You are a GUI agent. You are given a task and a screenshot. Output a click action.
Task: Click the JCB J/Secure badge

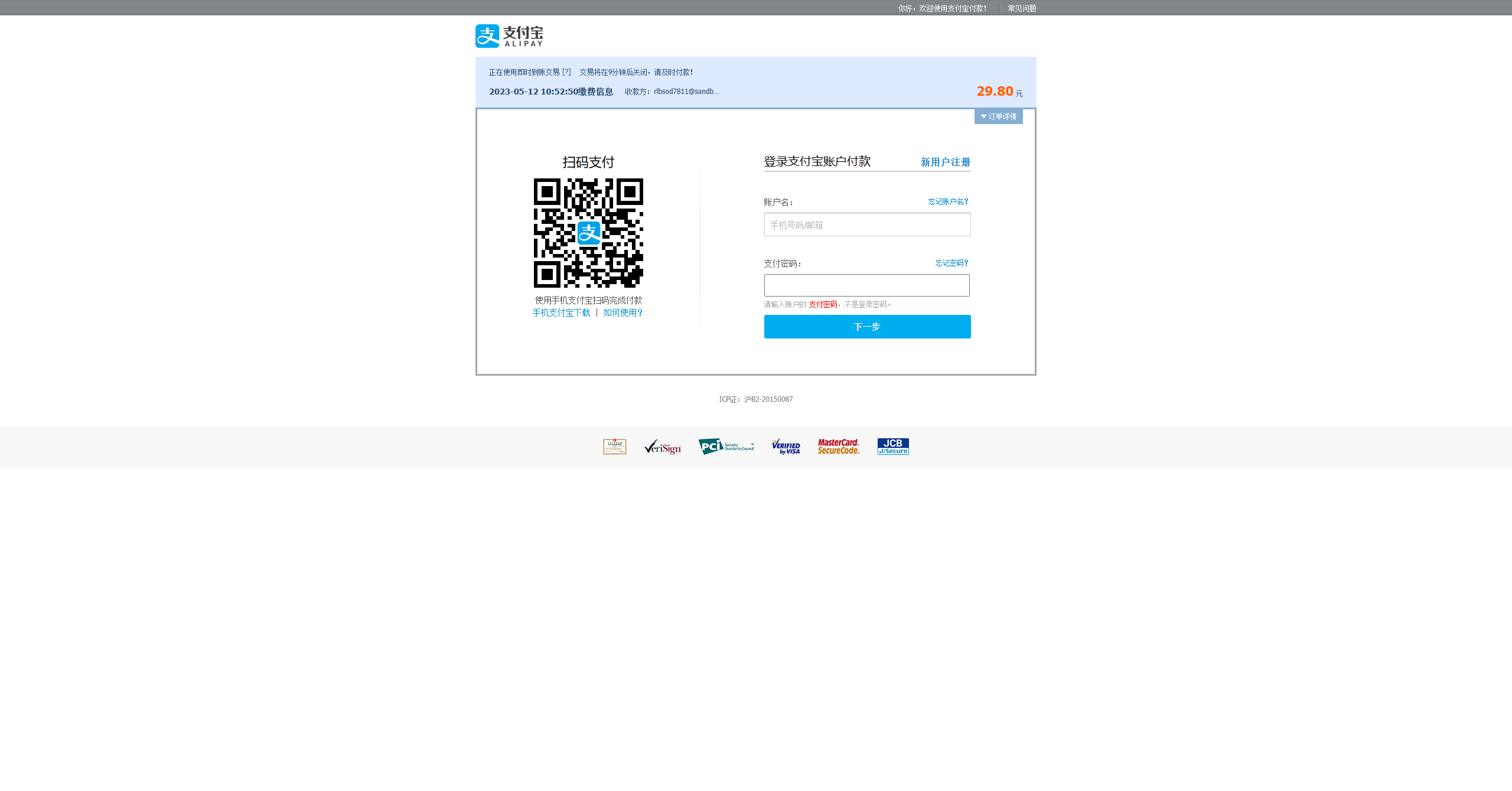(x=892, y=447)
